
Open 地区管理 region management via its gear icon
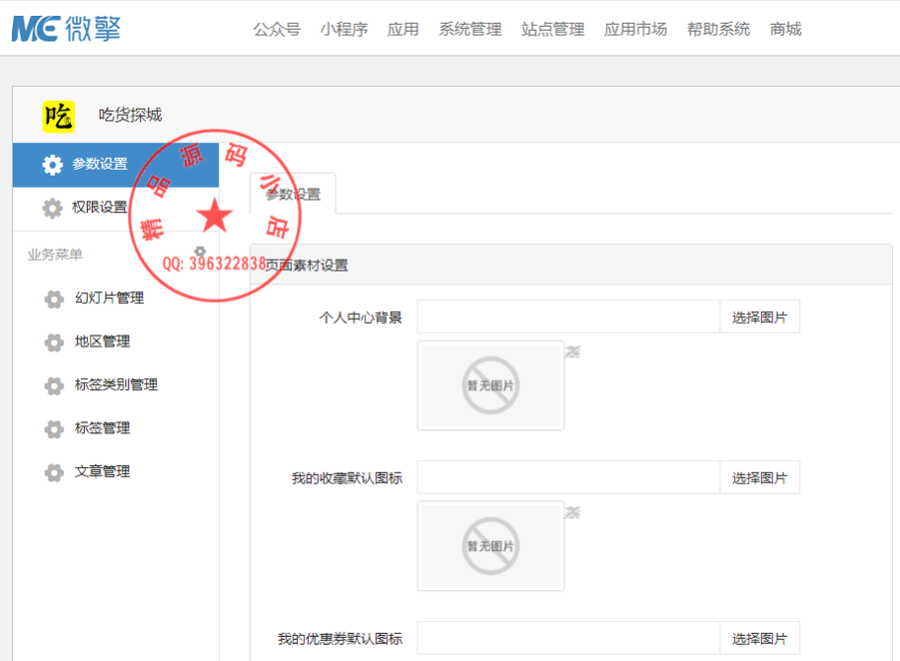tap(54, 341)
